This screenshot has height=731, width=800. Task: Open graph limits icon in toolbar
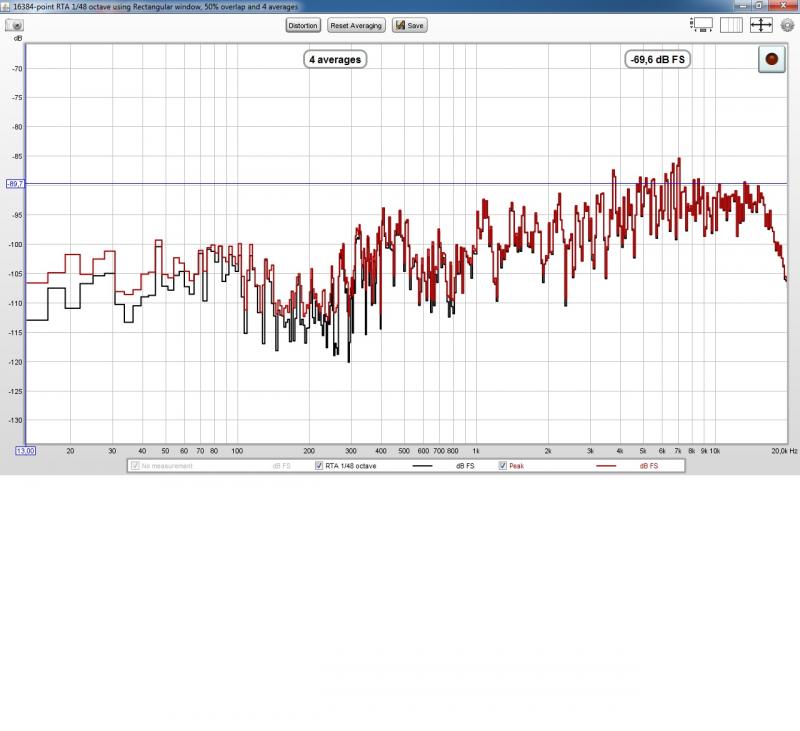click(x=701, y=25)
